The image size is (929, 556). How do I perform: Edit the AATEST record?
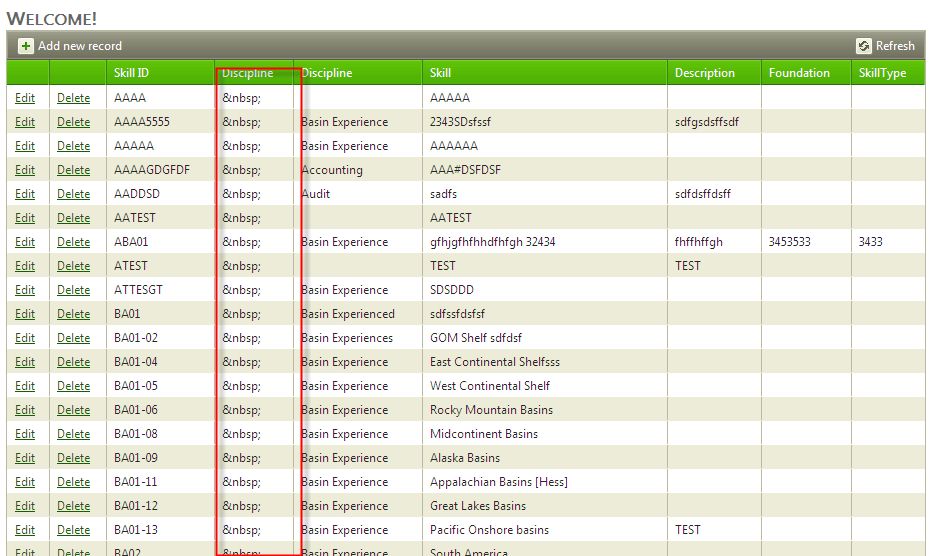[25, 218]
